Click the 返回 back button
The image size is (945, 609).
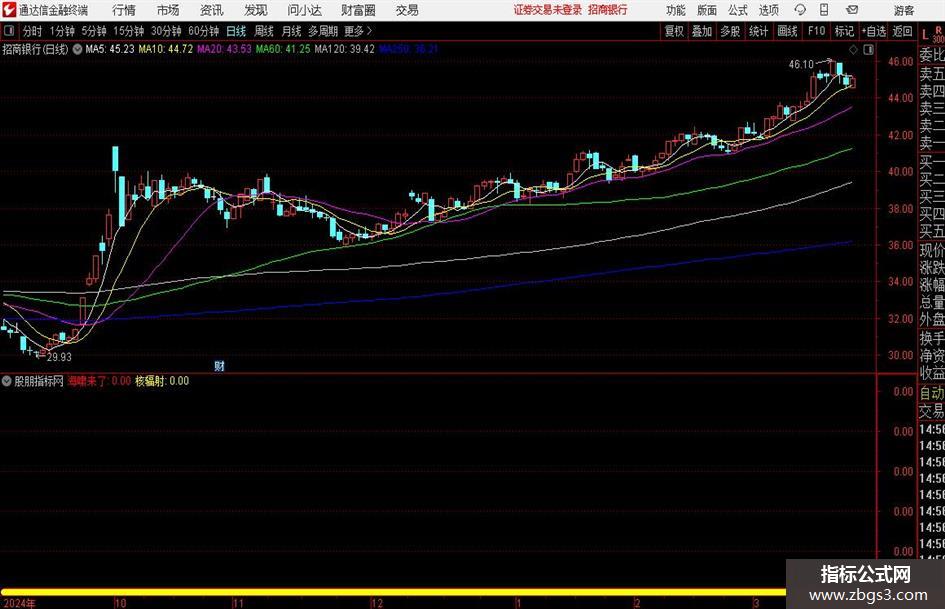pyautogui.click(x=902, y=31)
